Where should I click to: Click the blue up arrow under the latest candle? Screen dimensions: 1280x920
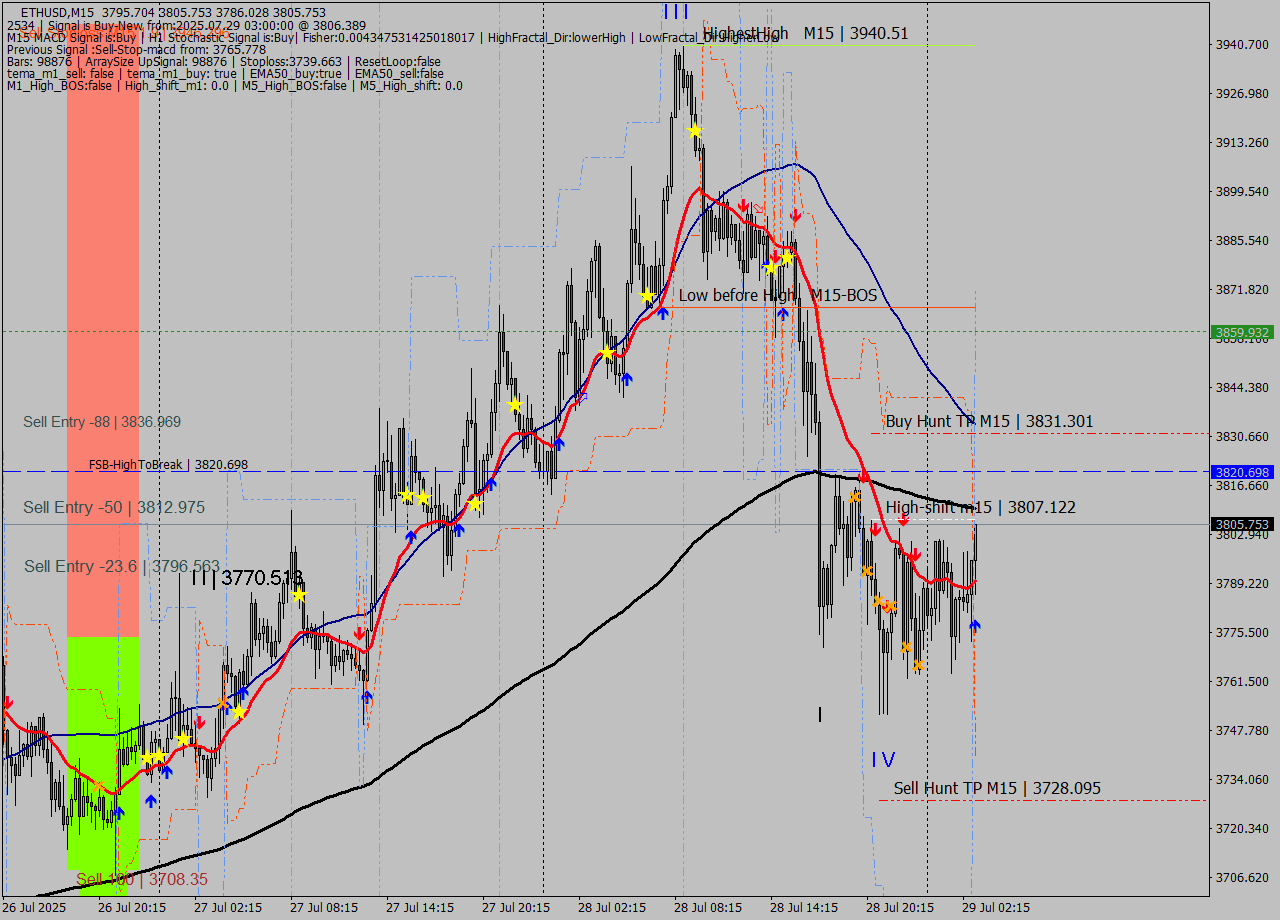click(x=975, y=625)
